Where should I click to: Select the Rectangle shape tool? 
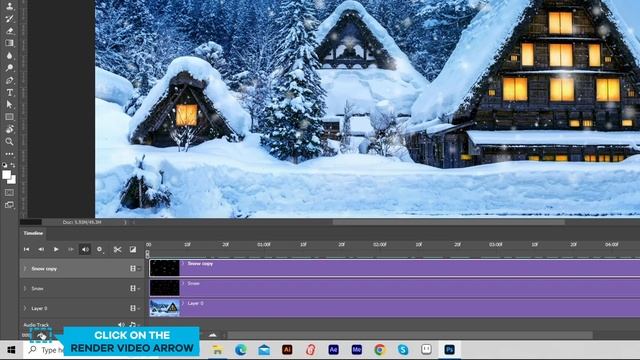point(9,117)
